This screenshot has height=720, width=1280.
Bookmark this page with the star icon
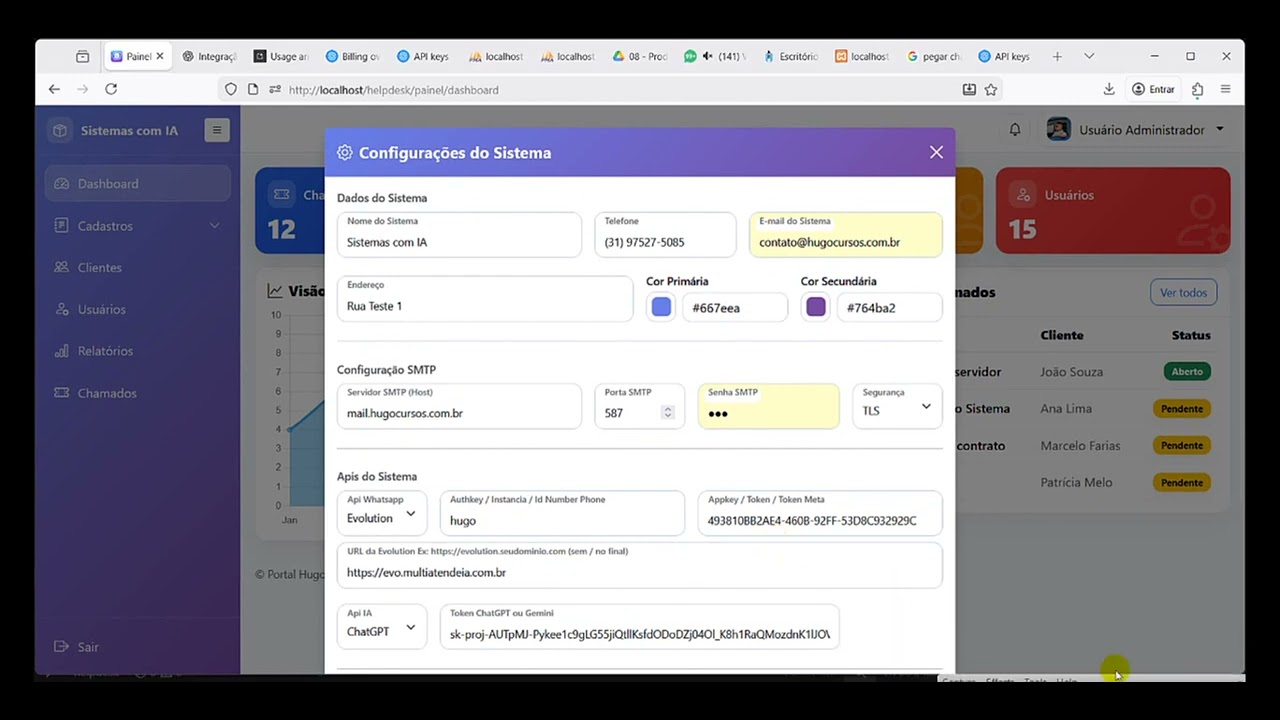[x=991, y=89]
